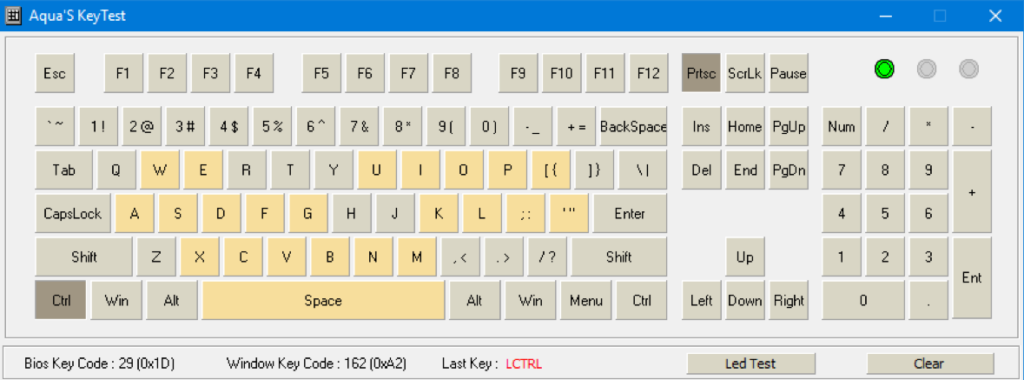The width and height of the screenshot is (1024, 380).
Task: Select the highlighted Space bar key
Action: (323, 300)
